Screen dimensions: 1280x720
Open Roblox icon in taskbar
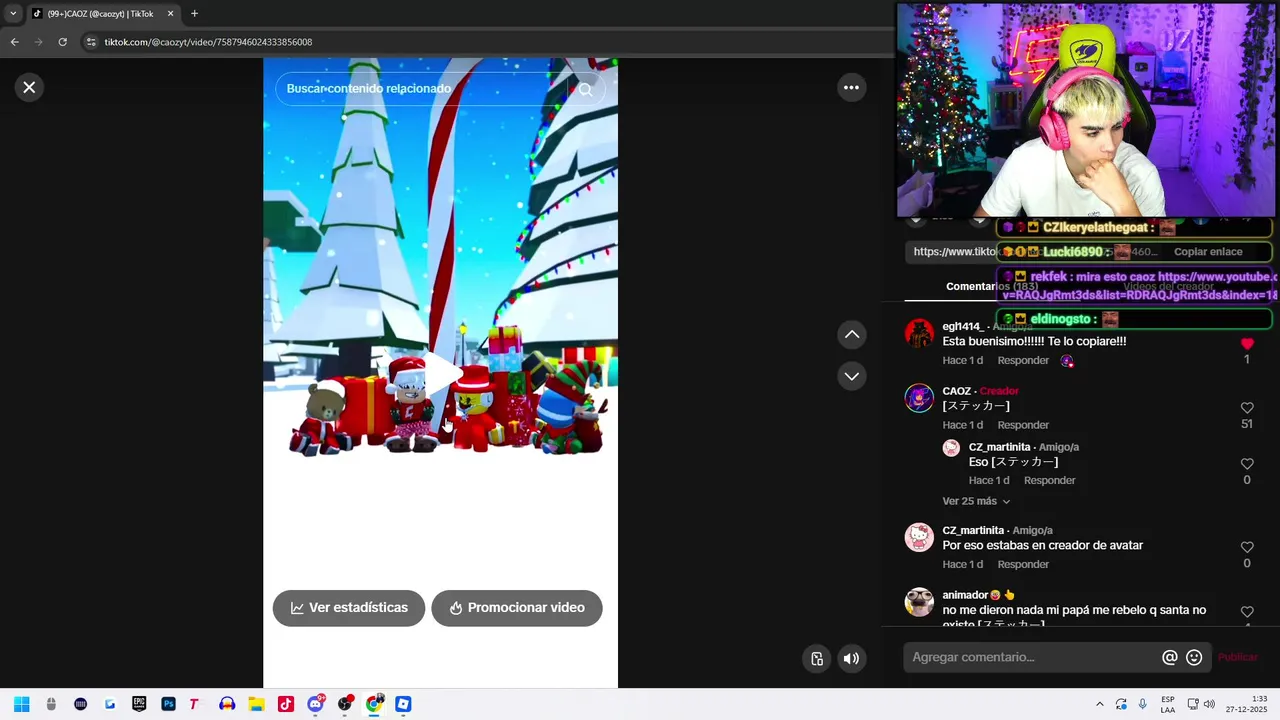click(403, 704)
